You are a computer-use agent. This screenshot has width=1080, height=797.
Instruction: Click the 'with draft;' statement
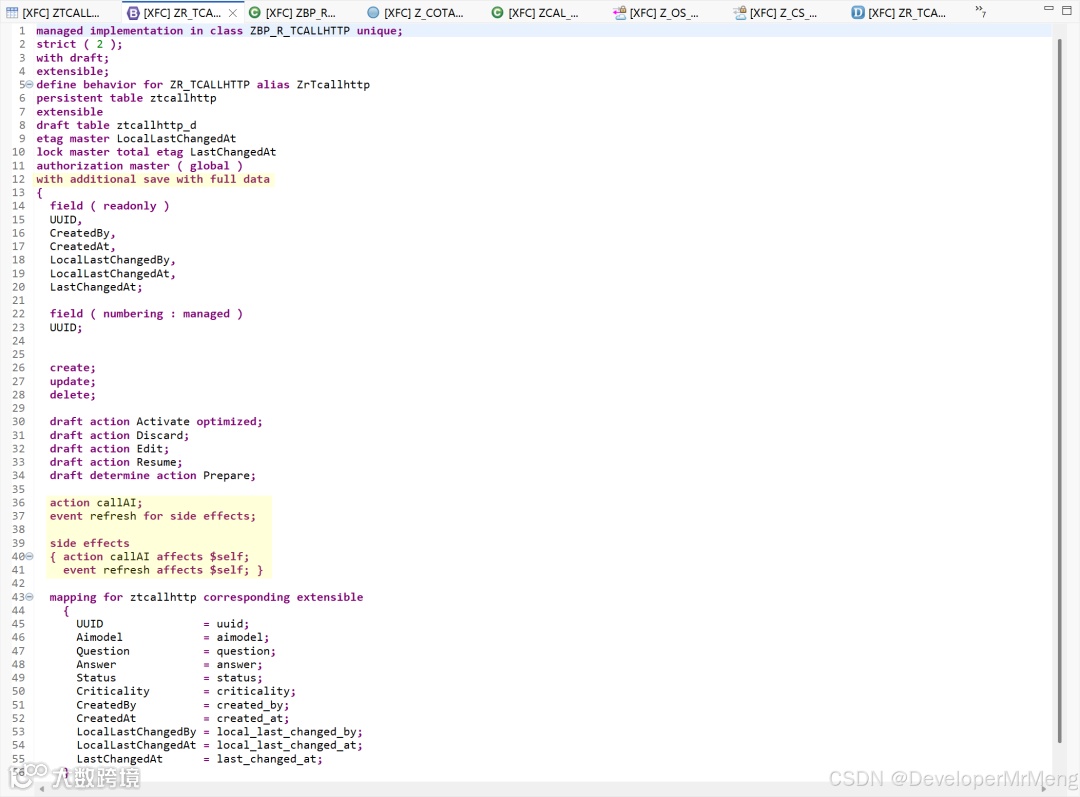pyautogui.click(x=72, y=58)
